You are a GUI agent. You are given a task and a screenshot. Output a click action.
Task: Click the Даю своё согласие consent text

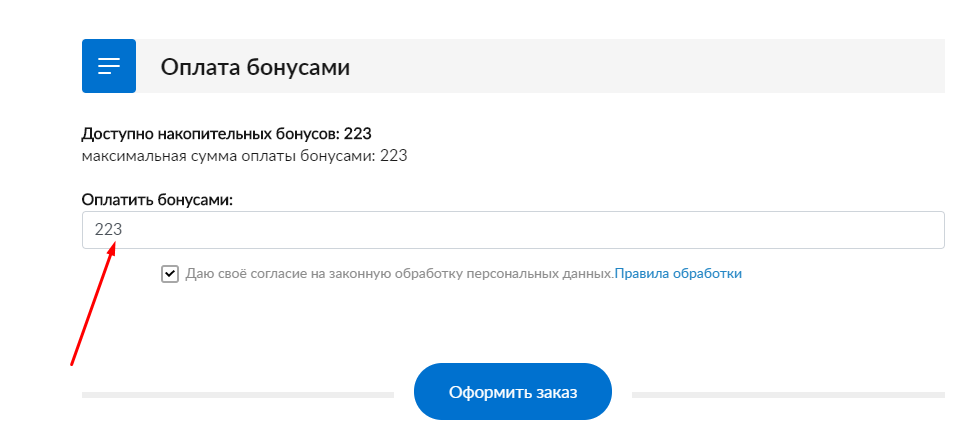coord(398,273)
